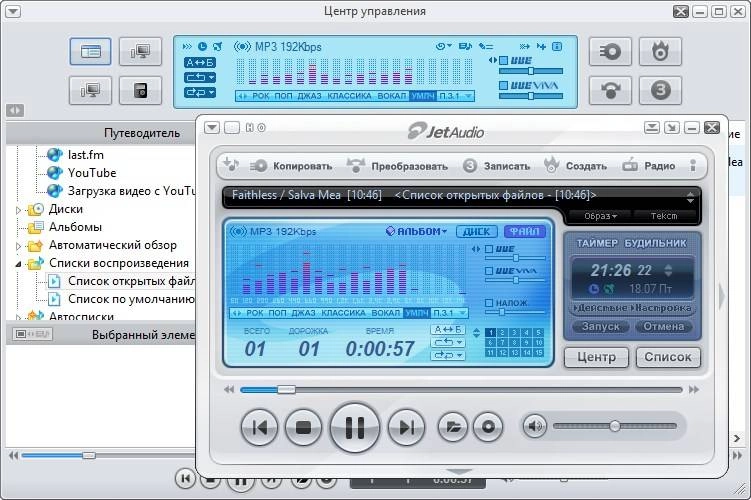Screen dimensions: 751x500
Task: Click the round record button in JetAudio controls
Action: (x=488, y=427)
